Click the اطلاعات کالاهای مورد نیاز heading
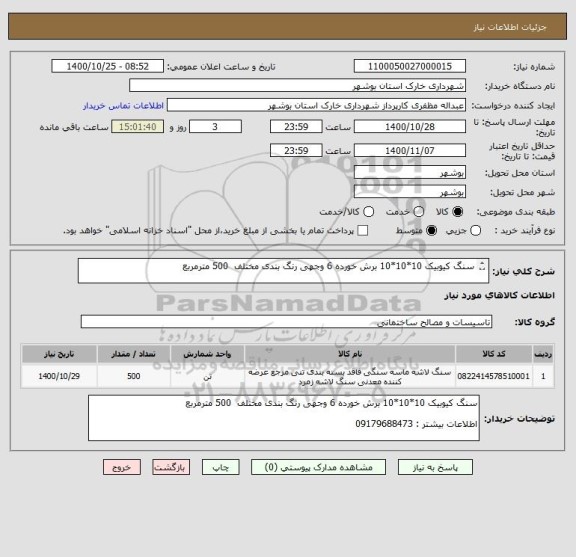 [x=500, y=296]
